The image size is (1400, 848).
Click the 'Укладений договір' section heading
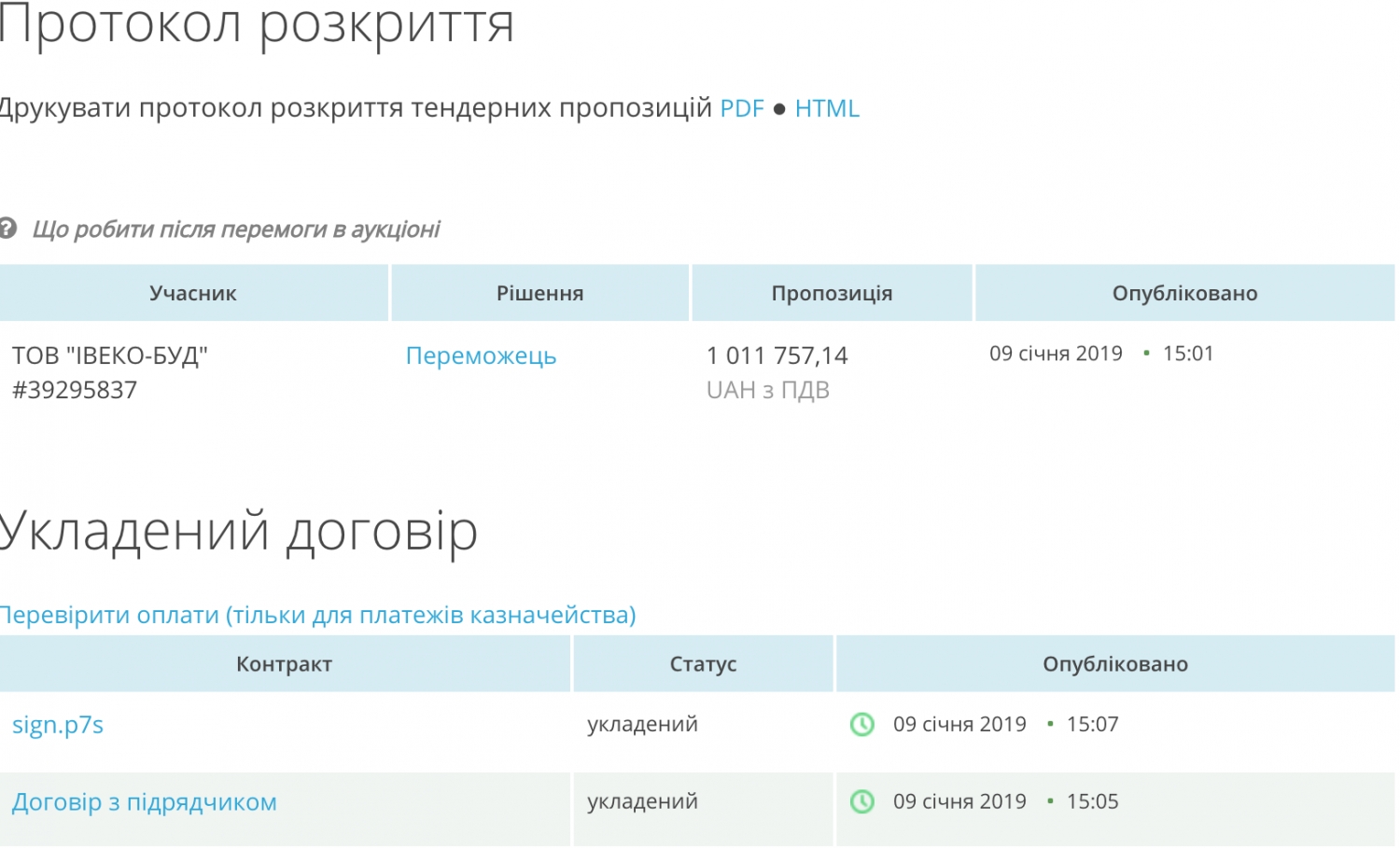click(239, 531)
